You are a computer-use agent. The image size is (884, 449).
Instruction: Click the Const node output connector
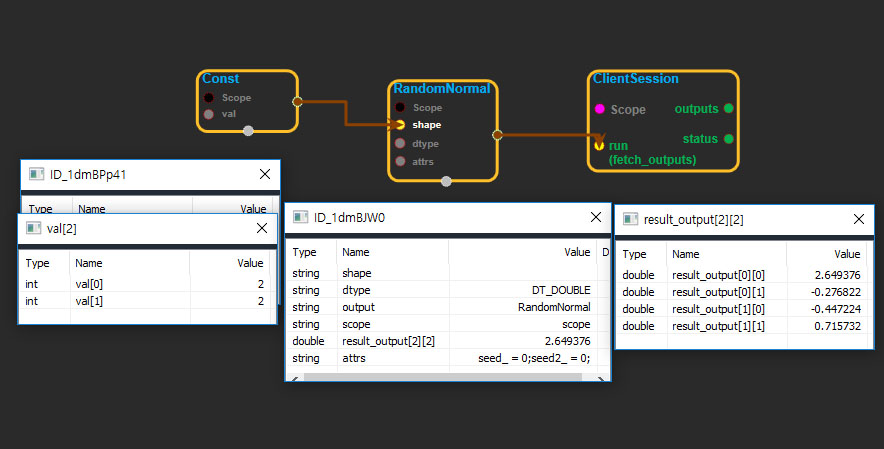297,101
